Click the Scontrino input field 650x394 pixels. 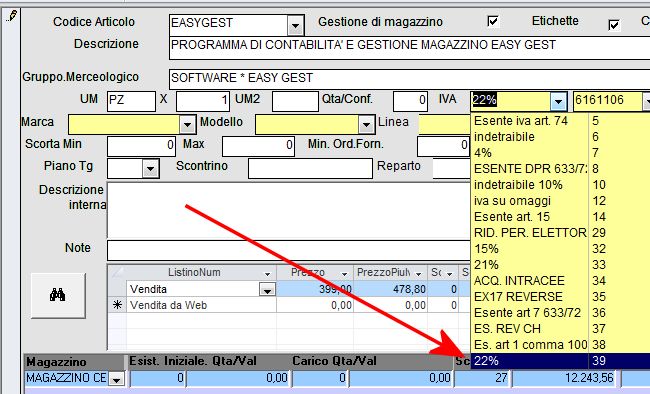click(310, 169)
